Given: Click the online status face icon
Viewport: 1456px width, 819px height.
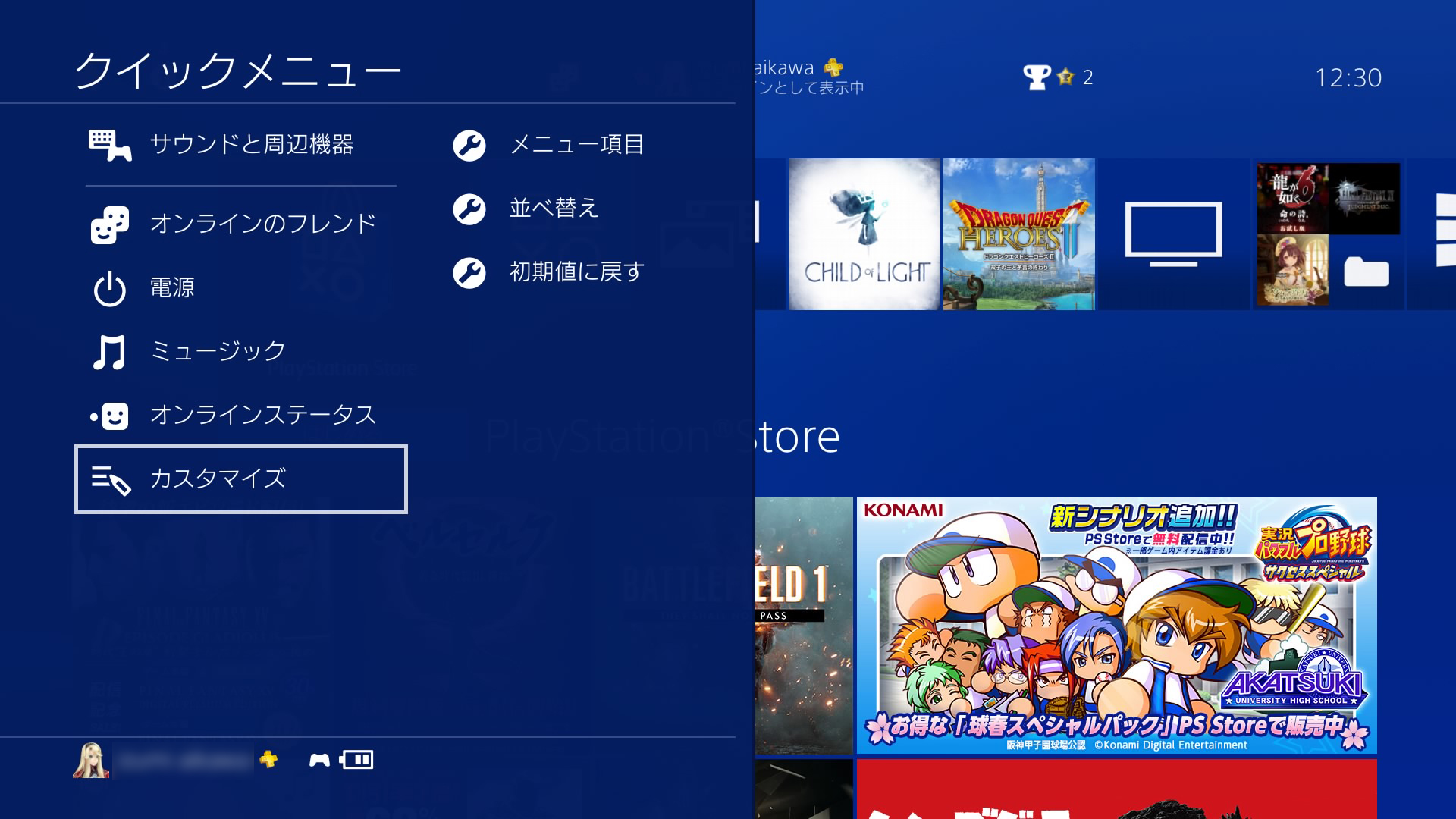Looking at the screenshot, I should tap(110, 416).
